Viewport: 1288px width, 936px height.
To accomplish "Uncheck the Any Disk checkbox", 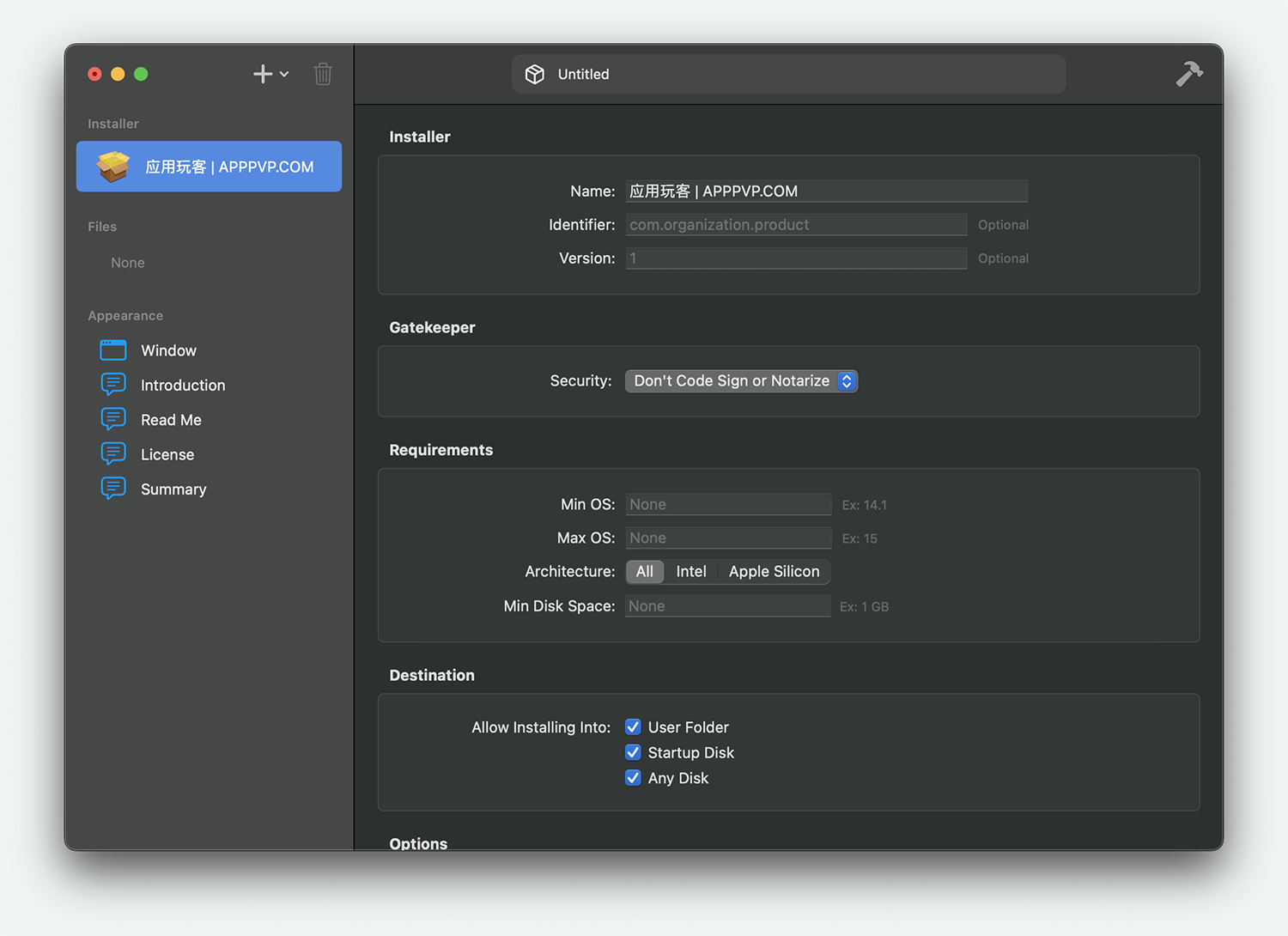I will 633,778.
